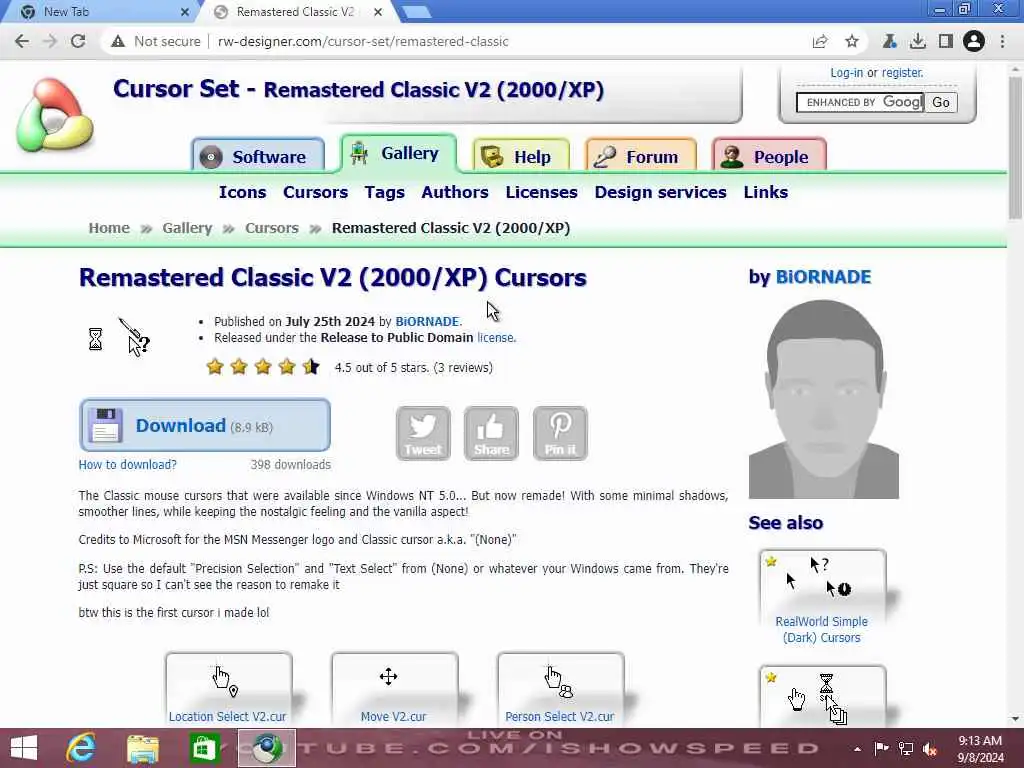Open Person Select V2.cur cursor
The height and width of the screenshot is (768, 1024).
pyautogui.click(x=560, y=716)
